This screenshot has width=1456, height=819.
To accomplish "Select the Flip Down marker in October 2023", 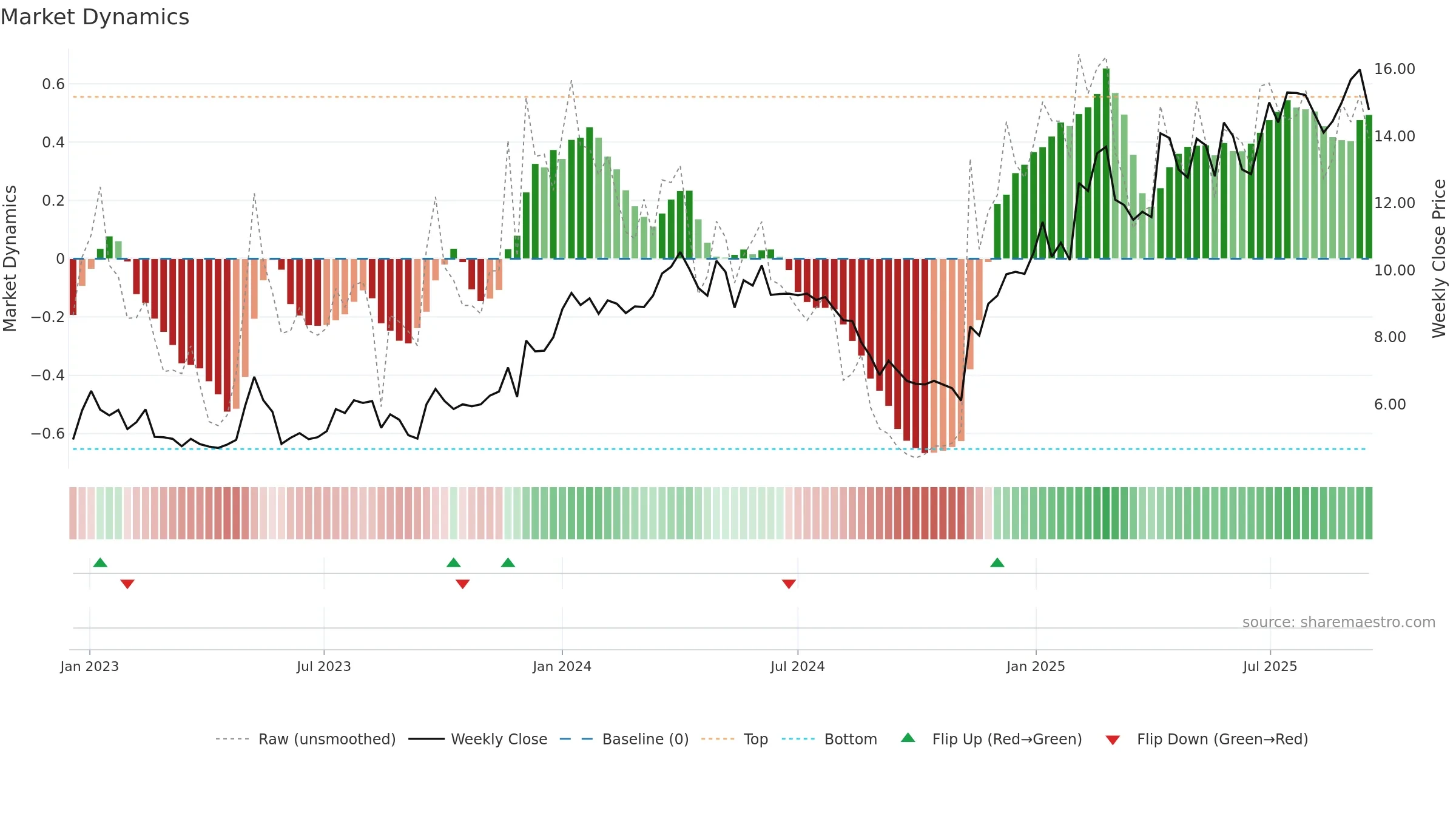I will tap(463, 584).
